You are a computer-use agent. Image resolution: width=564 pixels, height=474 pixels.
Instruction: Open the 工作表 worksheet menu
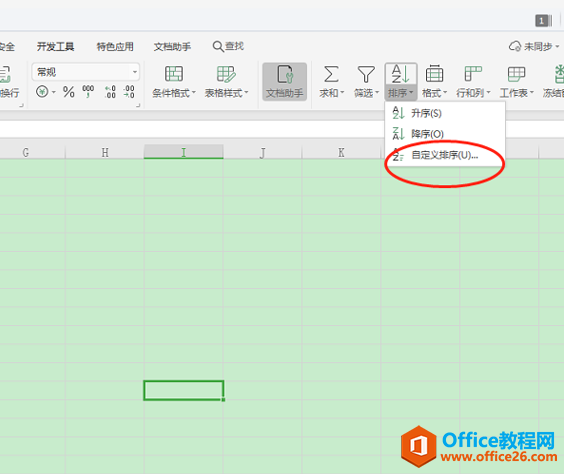[517, 82]
